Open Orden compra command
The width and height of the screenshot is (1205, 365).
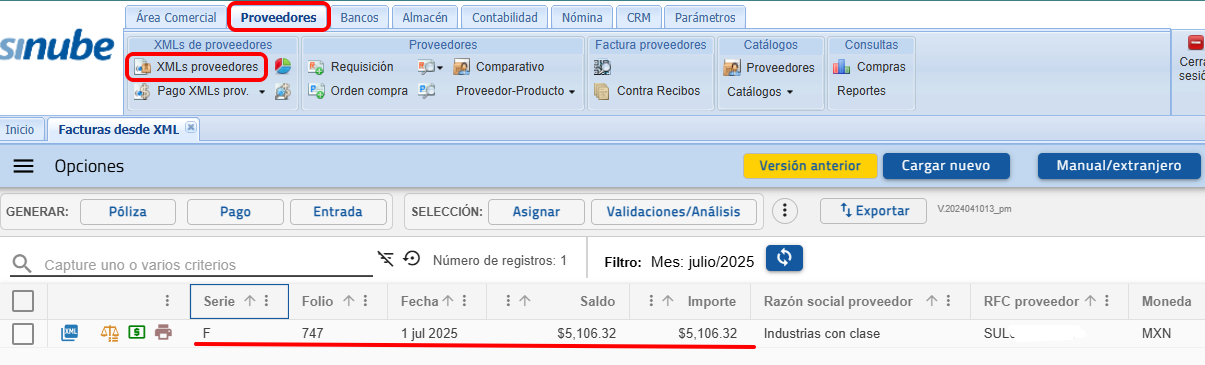358,91
